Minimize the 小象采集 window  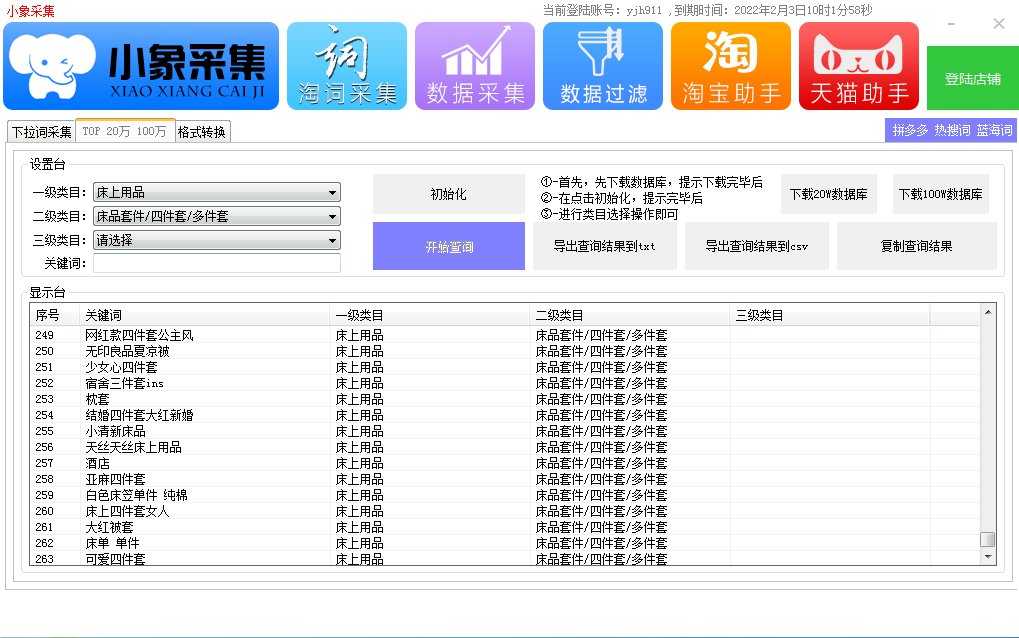point(951,24)
